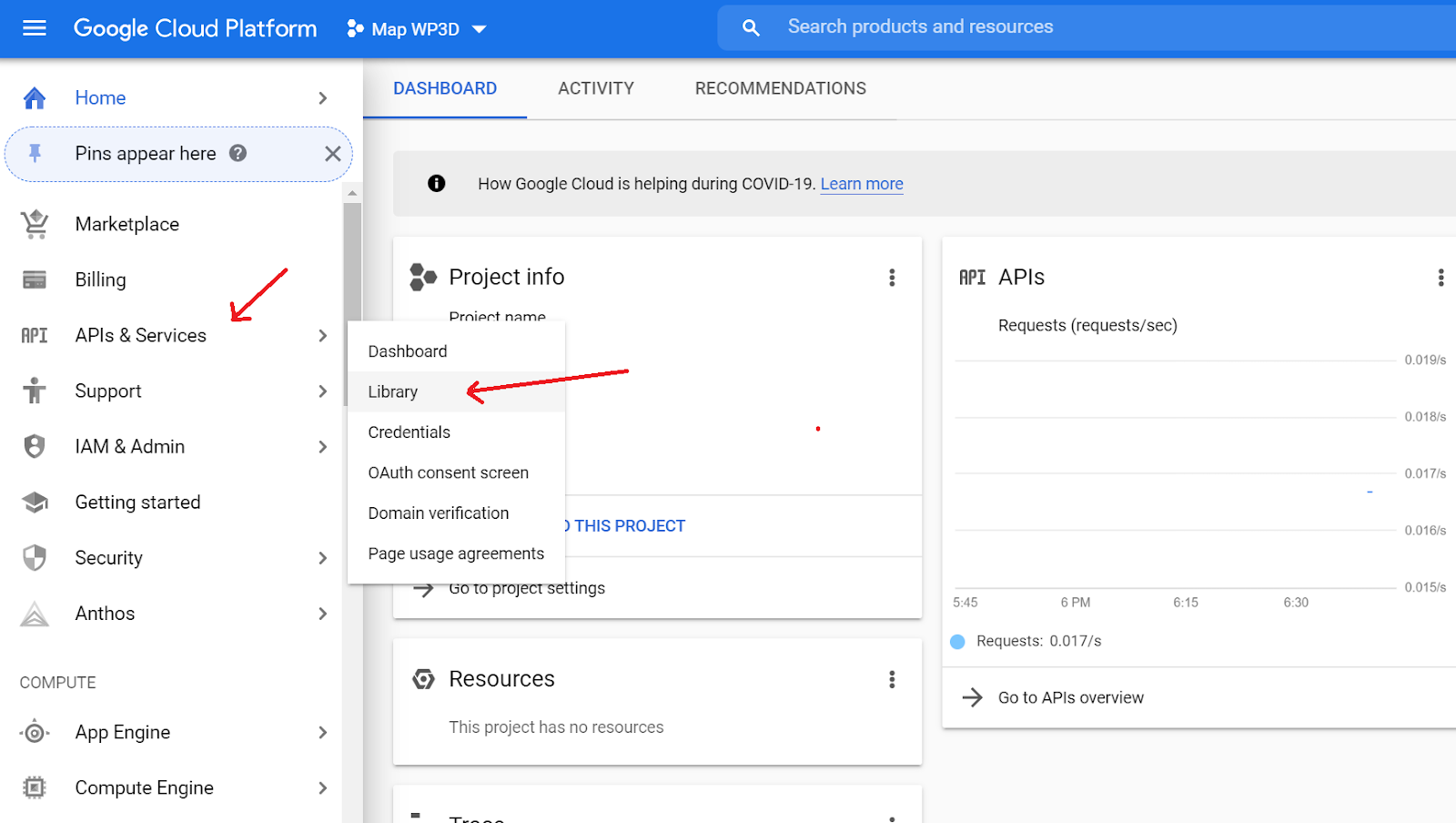Expand the Support submenu chevron
1456x823 pixels.
tap(323, 391)
